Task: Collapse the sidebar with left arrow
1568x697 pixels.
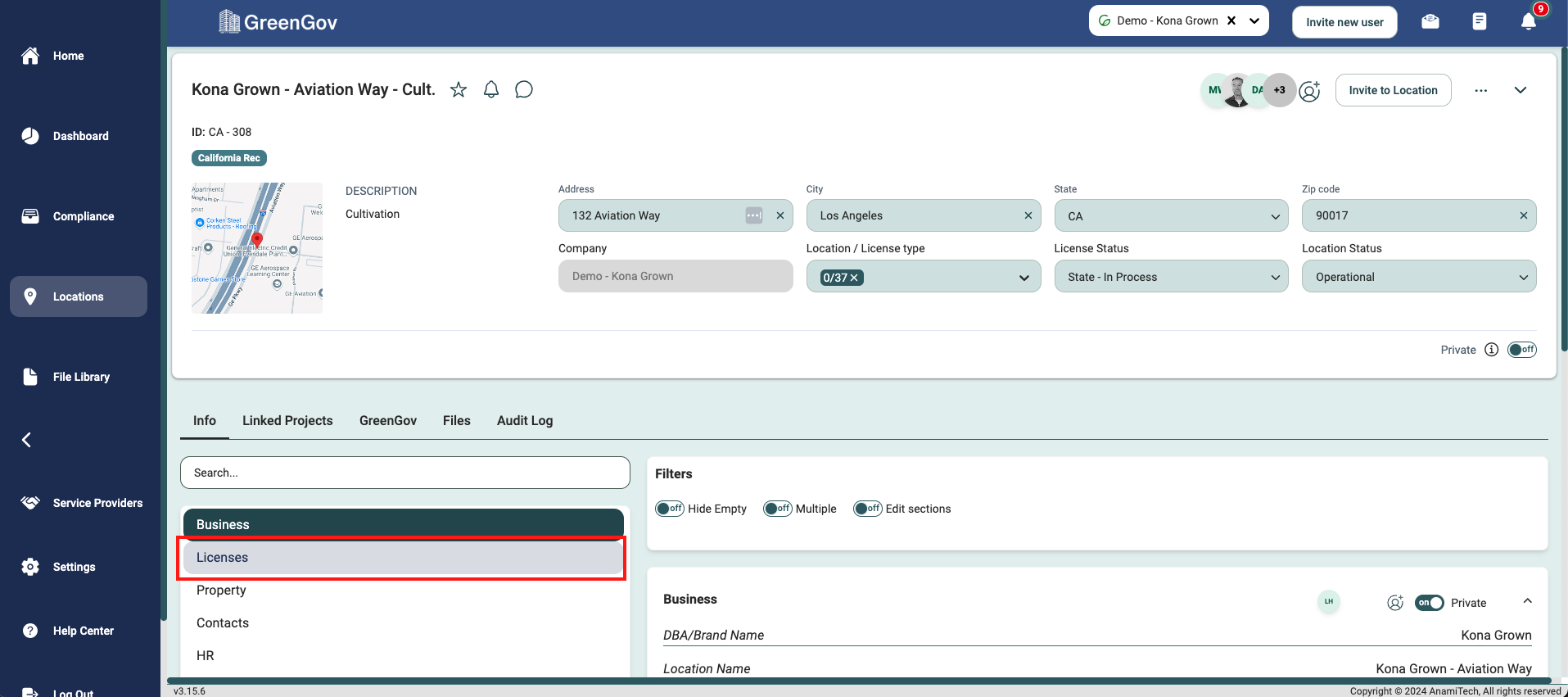Action: coord(26,440)
